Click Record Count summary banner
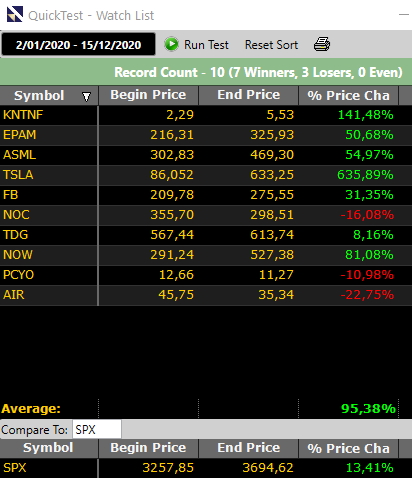412x478 pixels. pos(206,72)
